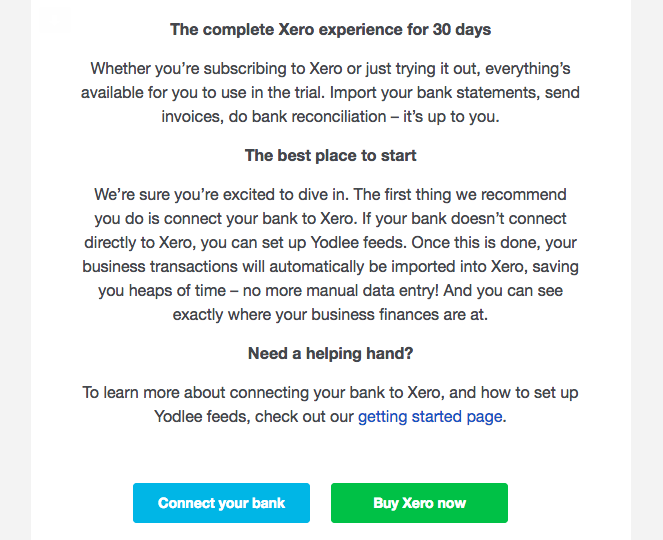The image size is (663, 540).
Task: Click the words no more manual data entry
Action: click(x=340, y=291)
